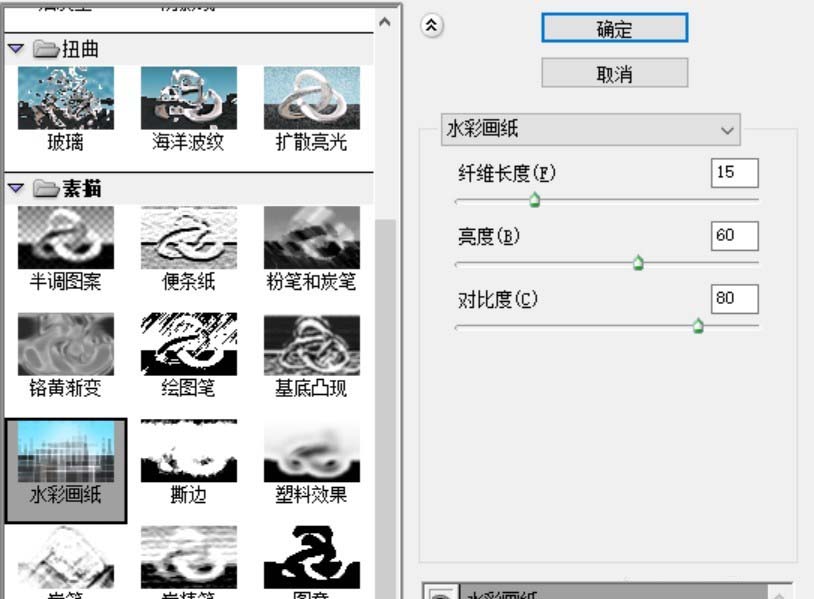Select the 炭笔 charcoal thumbnail in bottom row
The height and width of the screenshot is (599, 814).
point(65,557)
